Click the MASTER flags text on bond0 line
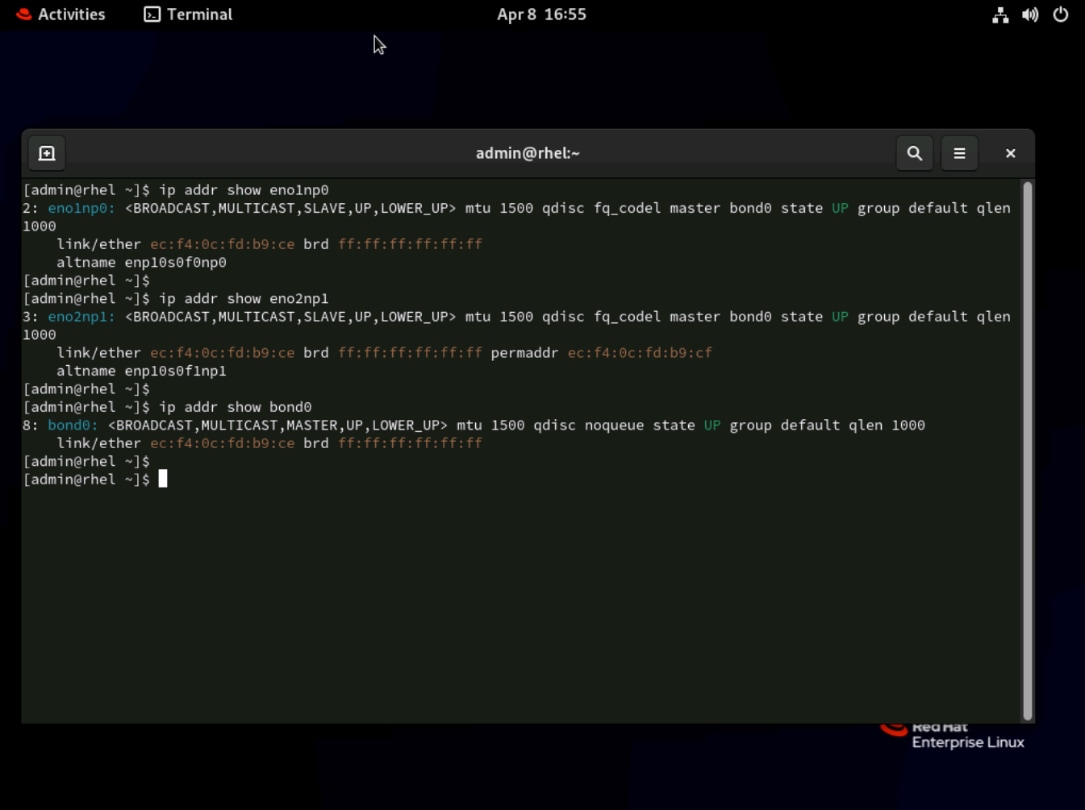 click(278, 425)
